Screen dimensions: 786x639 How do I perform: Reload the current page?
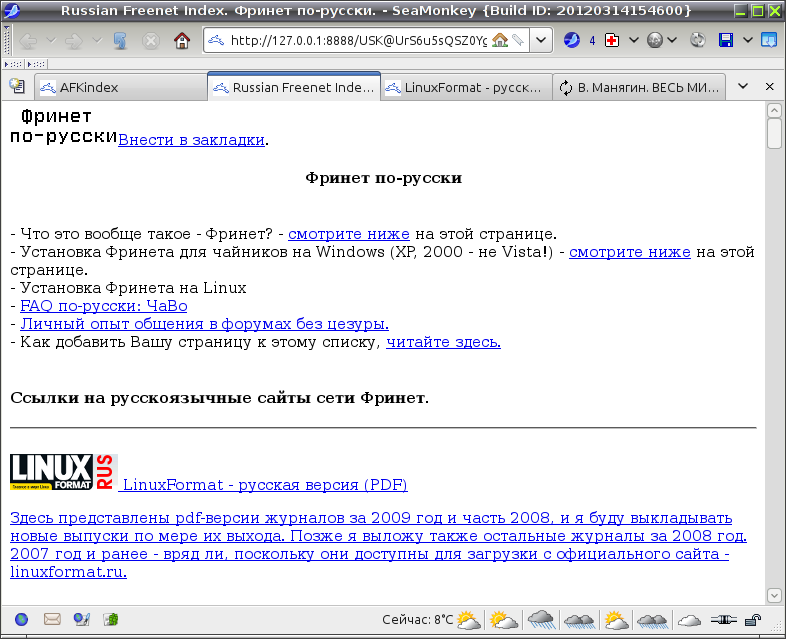pos(120,41)
